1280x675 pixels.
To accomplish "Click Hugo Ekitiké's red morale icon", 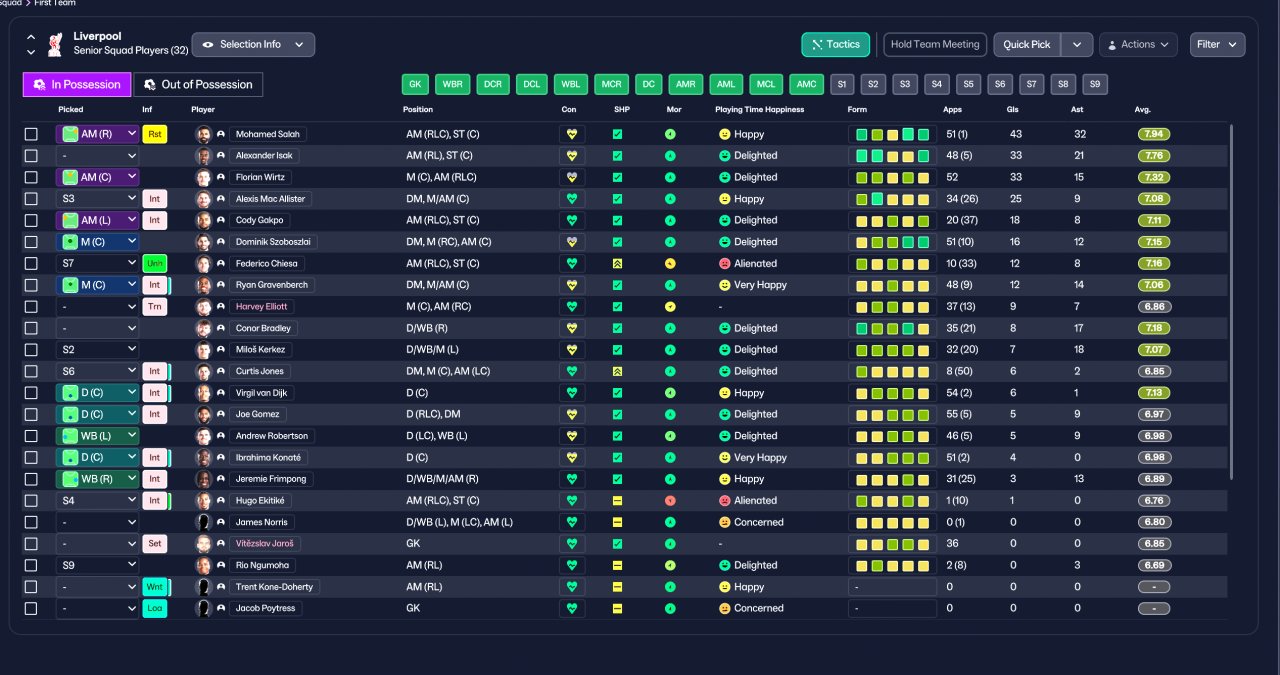I will (670, 500).
